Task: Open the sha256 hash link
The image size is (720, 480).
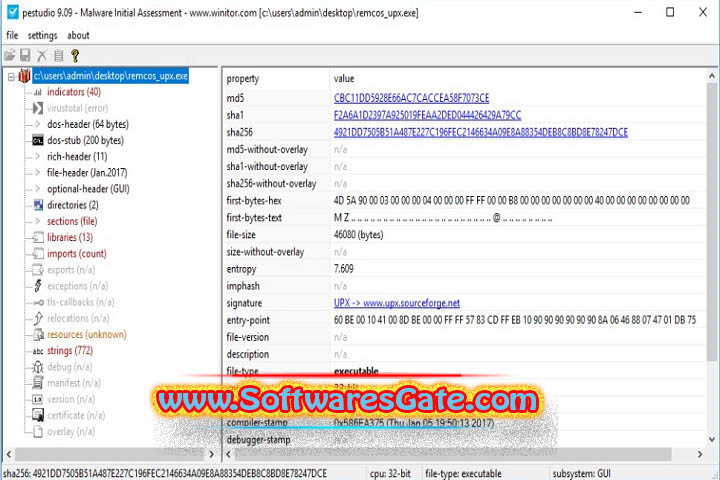Action: (x=480, y=132)
